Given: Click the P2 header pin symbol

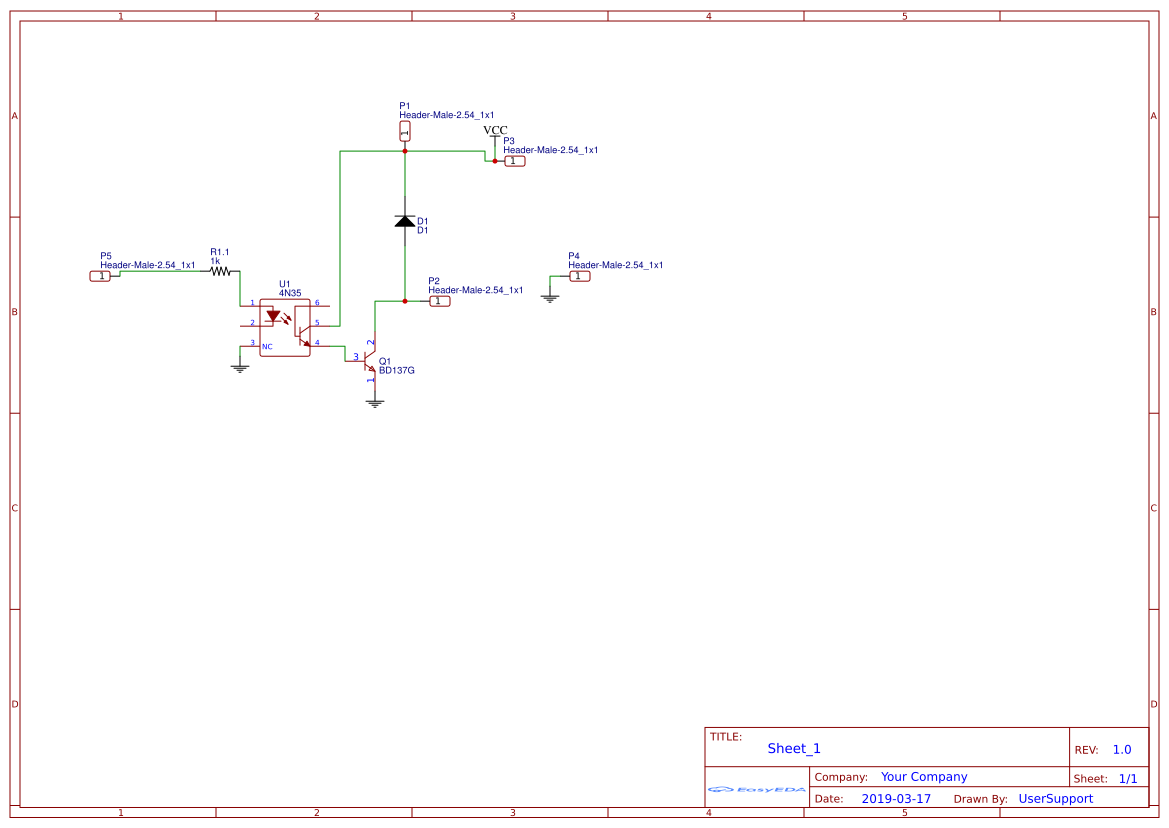Looking at the screenshot, I should 439,301.
